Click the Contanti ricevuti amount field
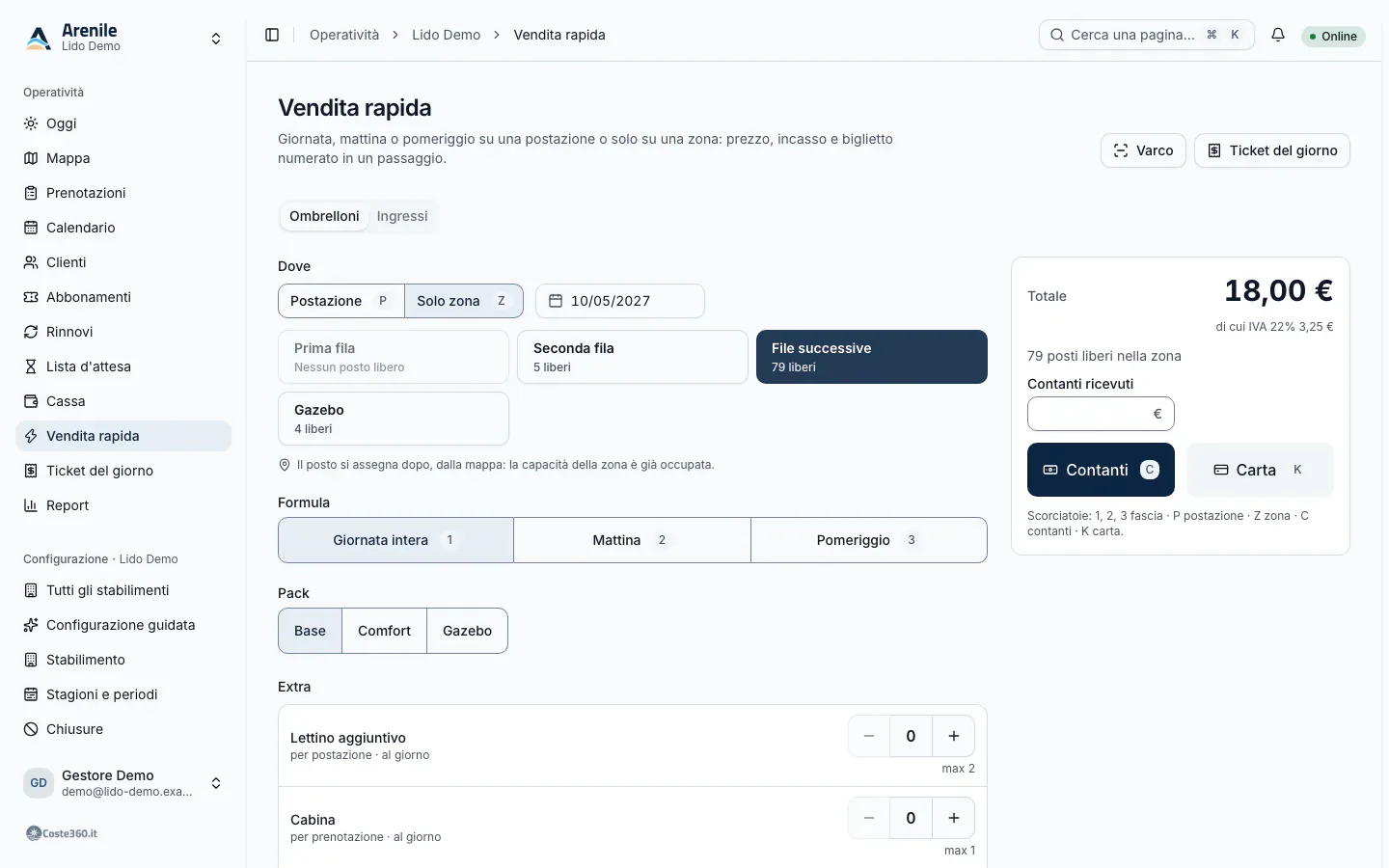This screenshot has width=1389, height=868. [1101, 414]
